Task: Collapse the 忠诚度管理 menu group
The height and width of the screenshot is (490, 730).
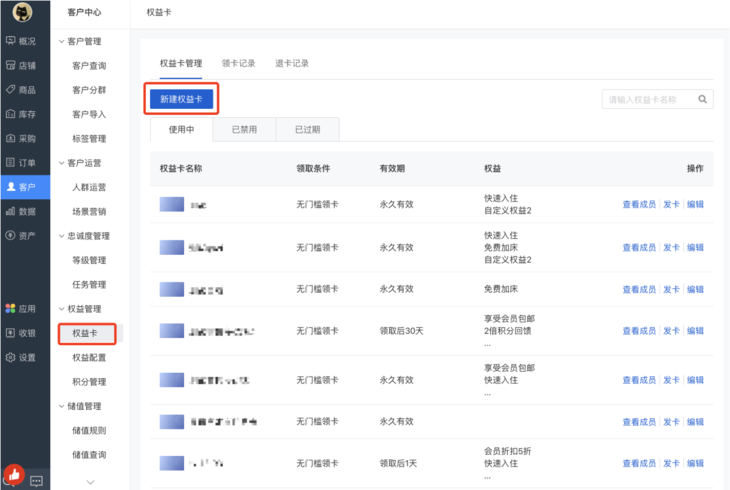Action: [62, 236]
